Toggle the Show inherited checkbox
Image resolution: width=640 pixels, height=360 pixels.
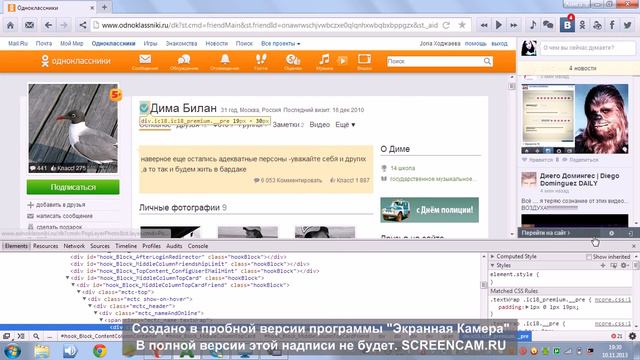(x=589, y=257)
